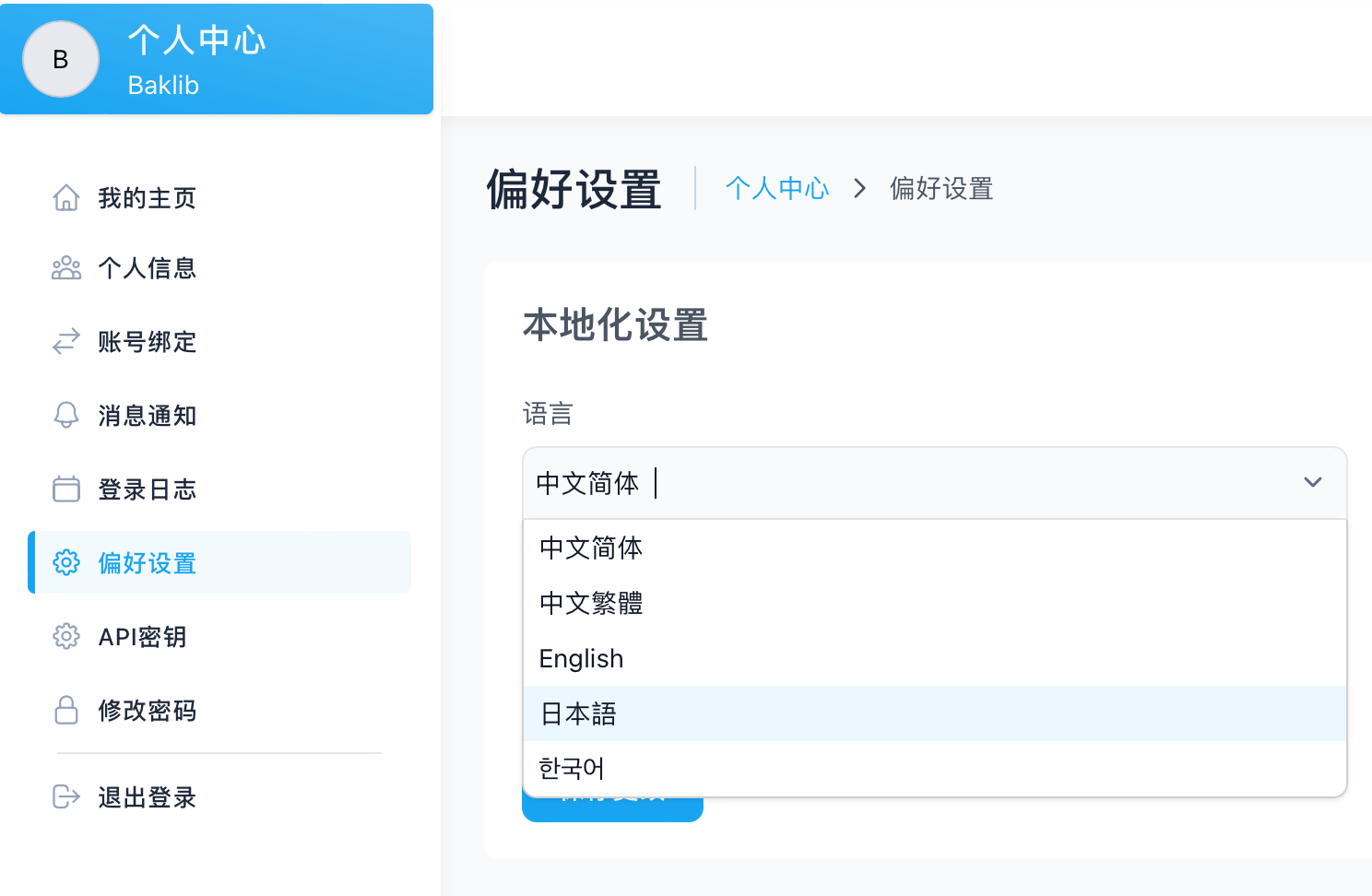
Task: Open the 消息通知 menu item
Action: 147,415
